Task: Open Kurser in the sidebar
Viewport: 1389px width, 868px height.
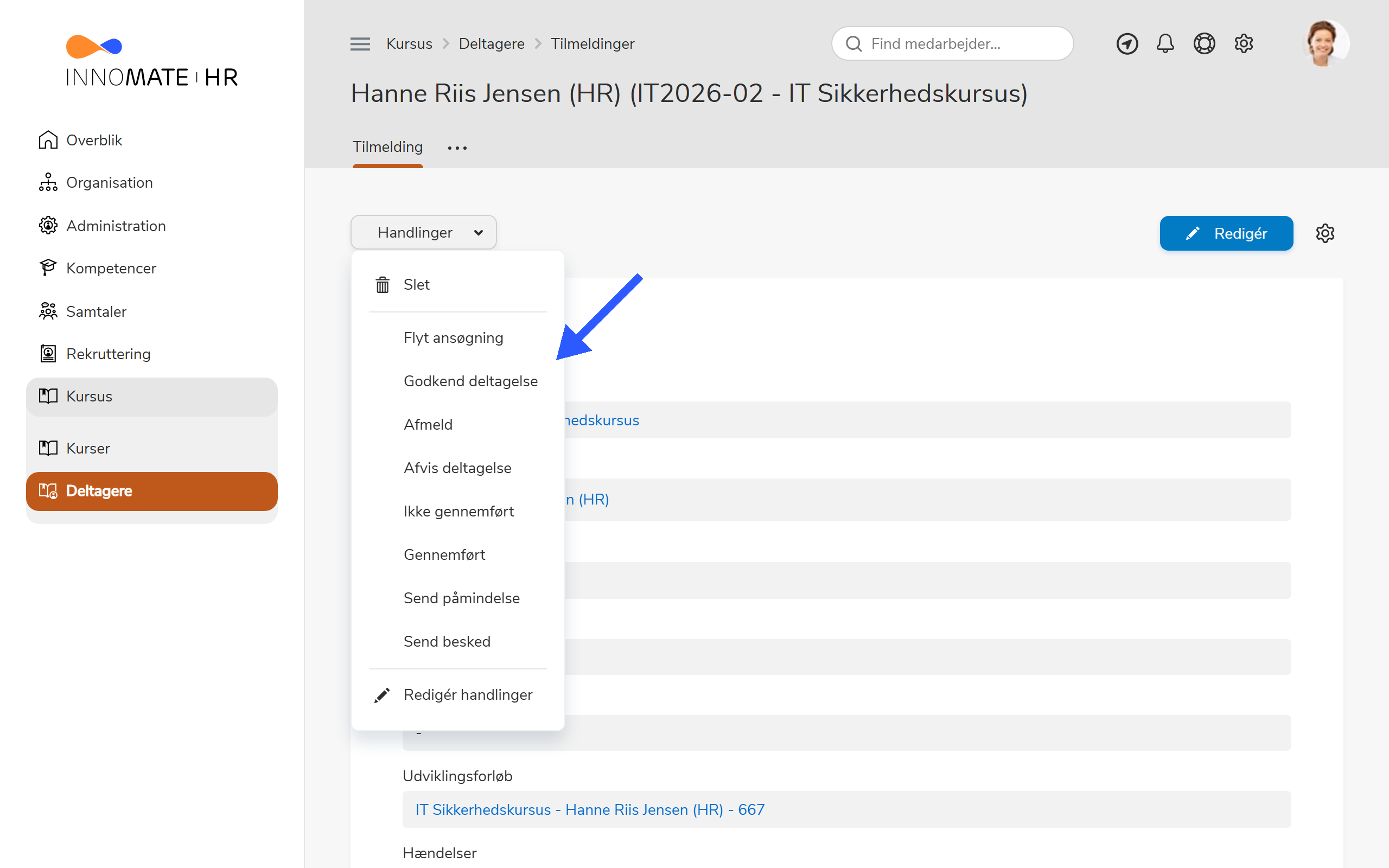Action: 151,448
